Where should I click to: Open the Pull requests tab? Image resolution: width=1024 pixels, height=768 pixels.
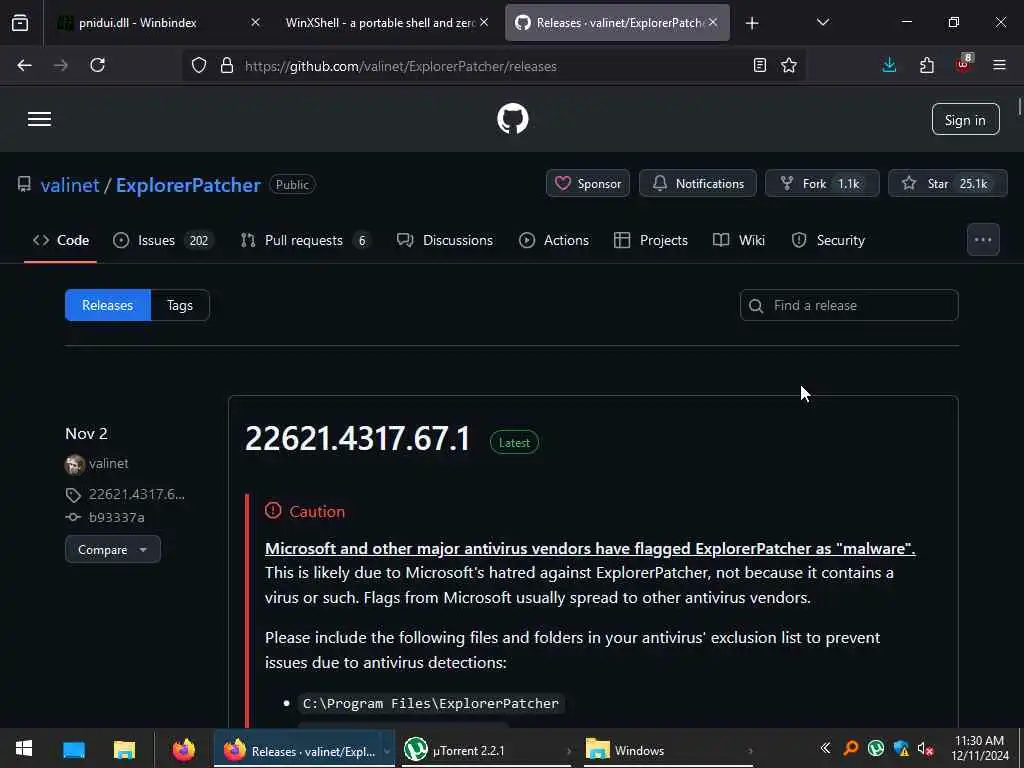point(305,240)
